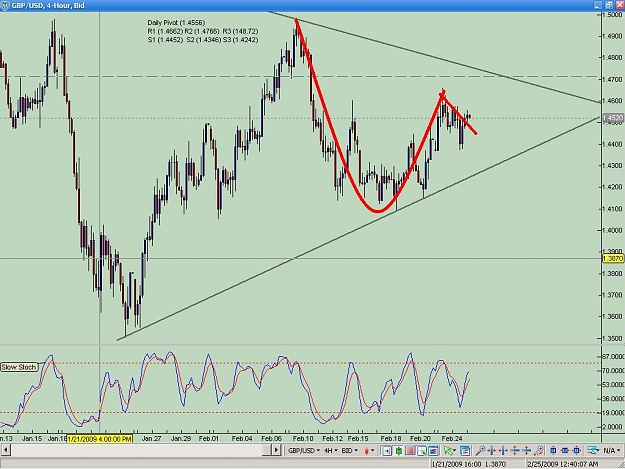625x469 pixels.
Task: Click the yellow 1/21/2009 4:00:00 PM date marker
Action: [x=100, y=439]
